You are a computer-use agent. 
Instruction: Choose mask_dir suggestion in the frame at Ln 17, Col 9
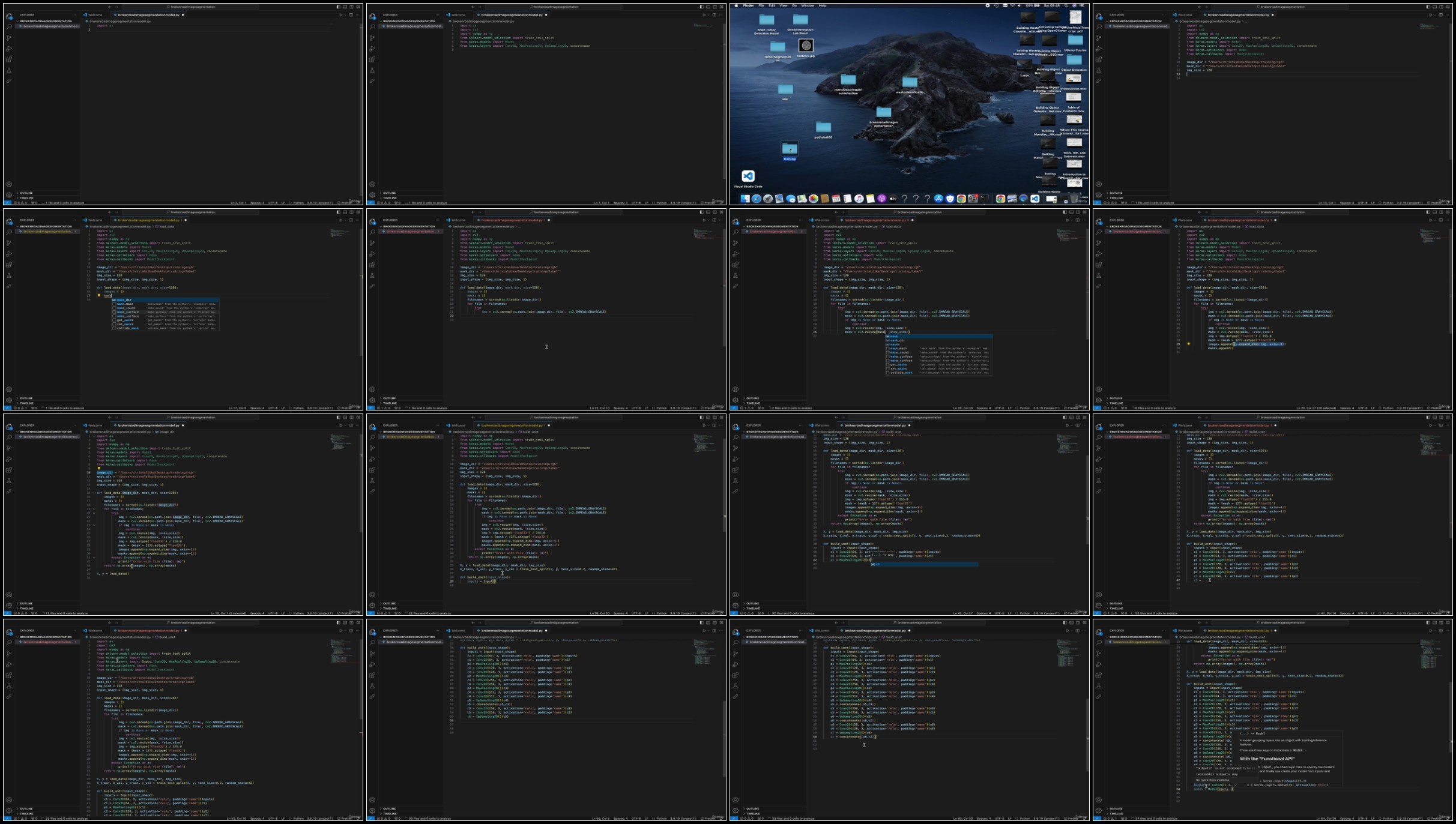(x=165, y=300)
